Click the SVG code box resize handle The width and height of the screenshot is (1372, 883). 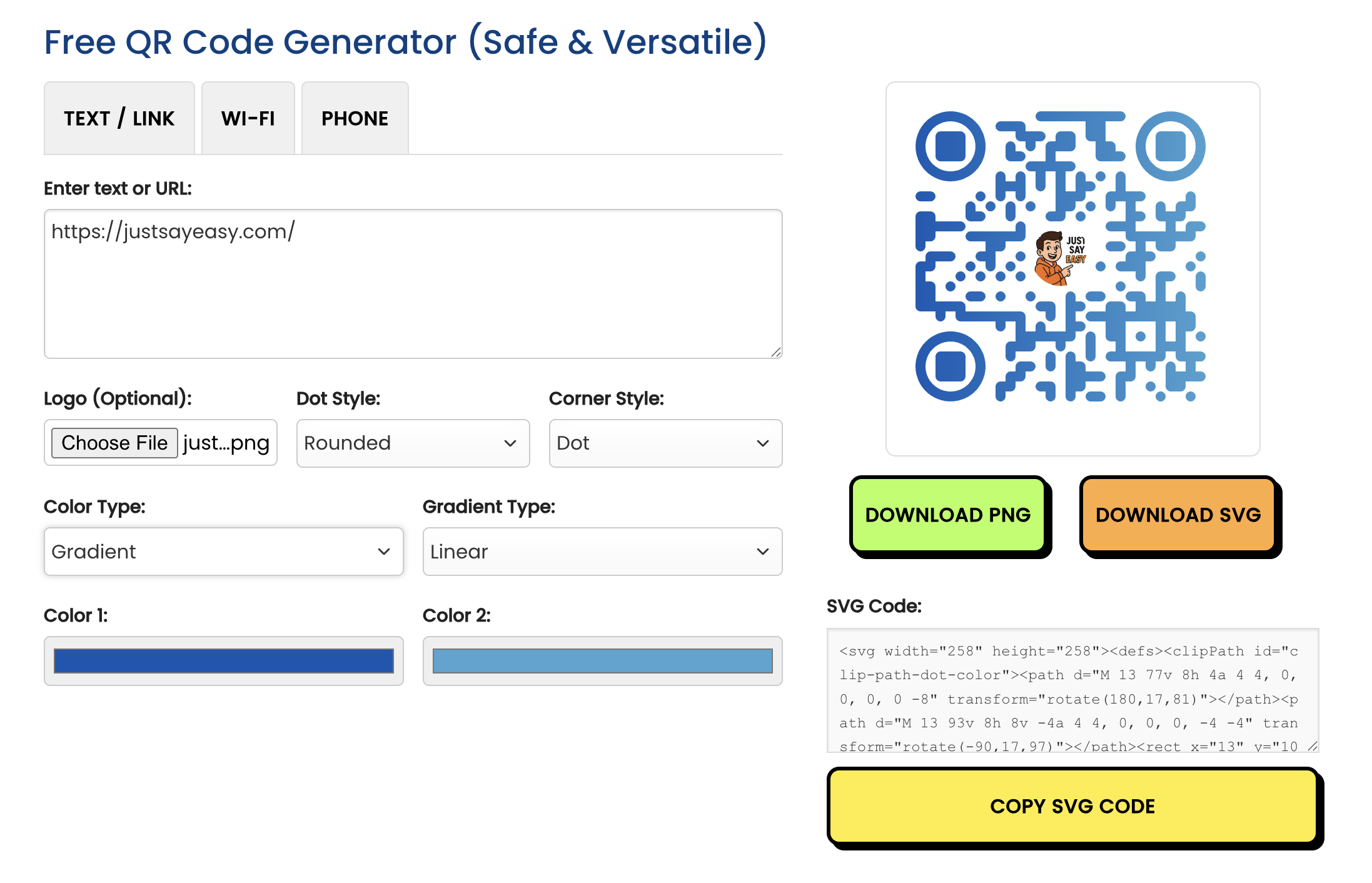(1312, 746)
